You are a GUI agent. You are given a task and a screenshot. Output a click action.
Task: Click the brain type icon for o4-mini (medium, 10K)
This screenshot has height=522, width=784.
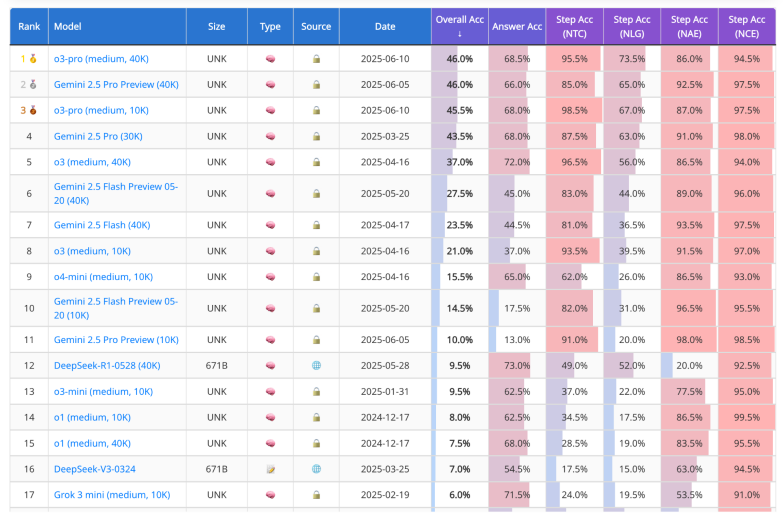tap(270, 276)
